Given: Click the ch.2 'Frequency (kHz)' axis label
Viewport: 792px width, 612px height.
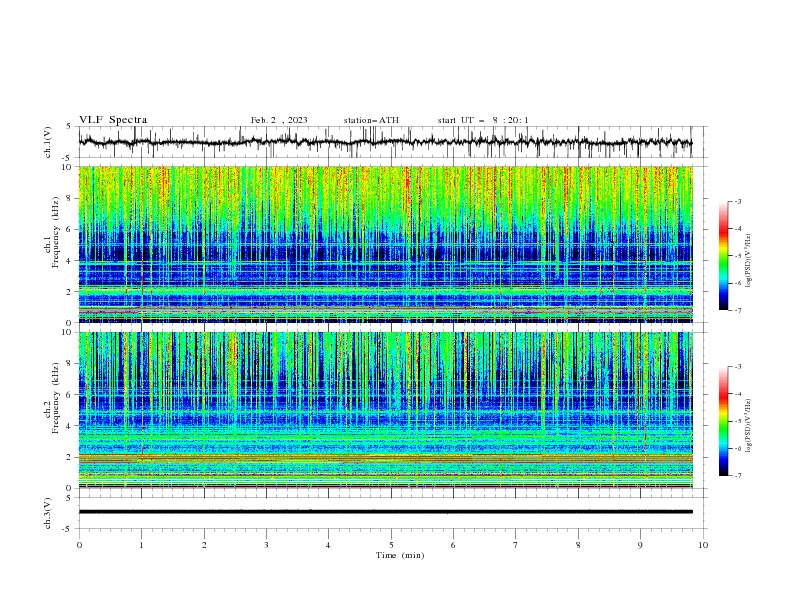Looking at the screenshot, I should pos(56,398).
